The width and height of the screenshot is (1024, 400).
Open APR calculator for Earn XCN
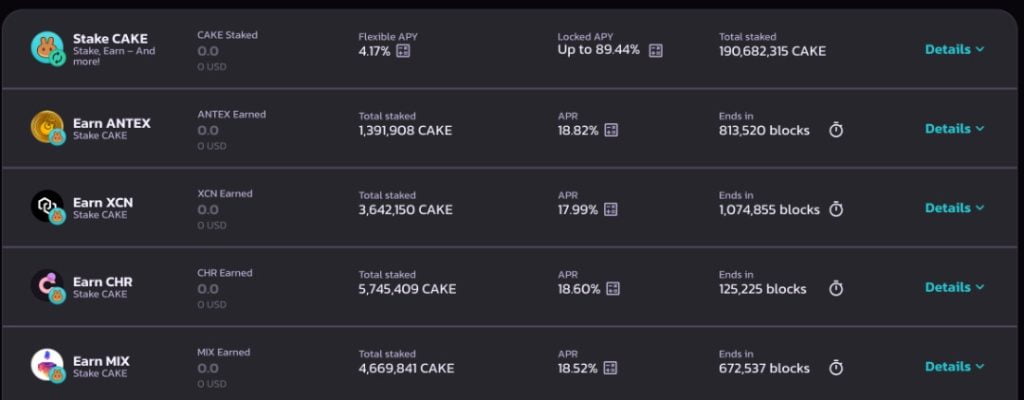point(611,209)
